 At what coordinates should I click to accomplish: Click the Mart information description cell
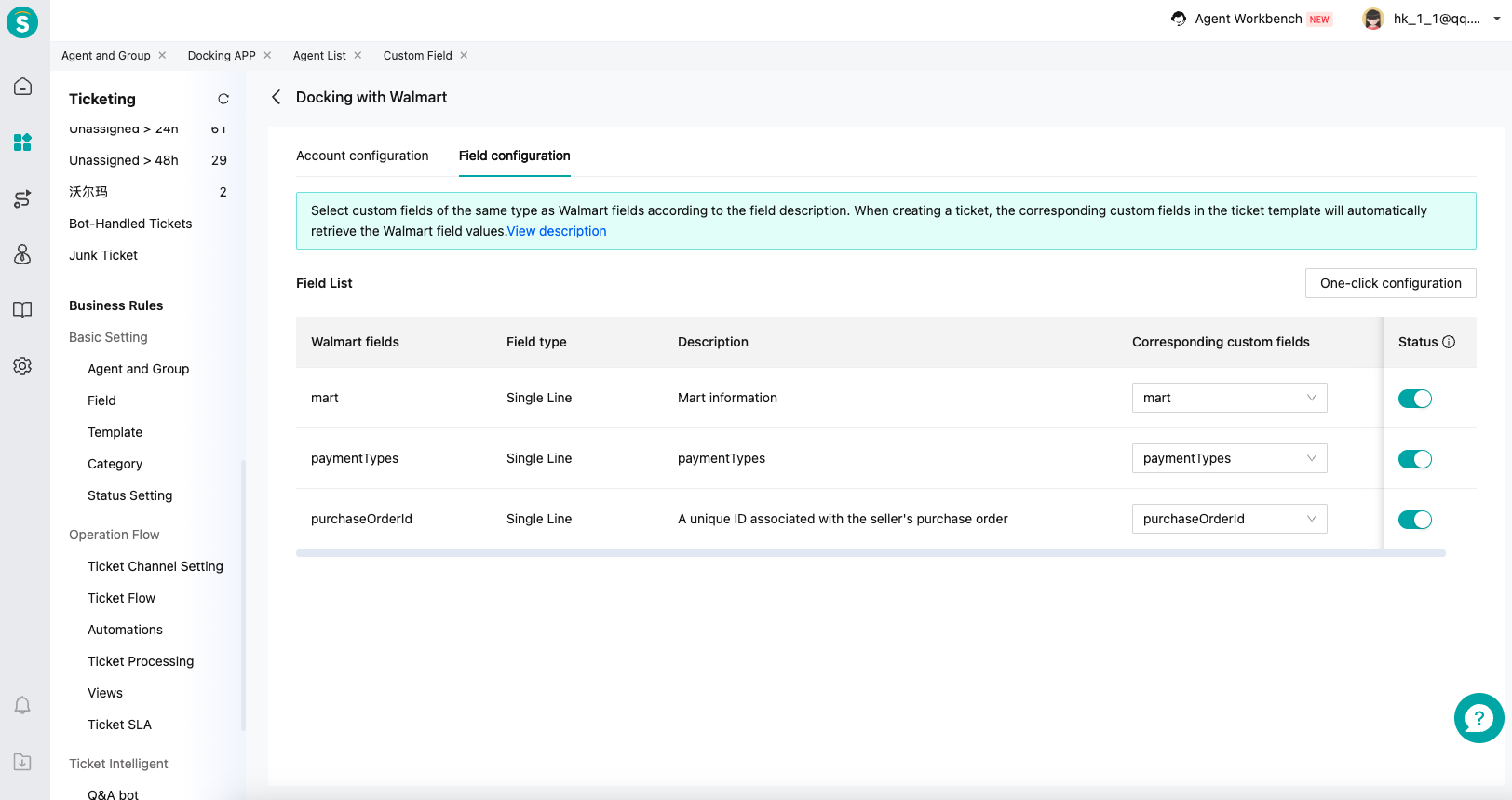727,398
